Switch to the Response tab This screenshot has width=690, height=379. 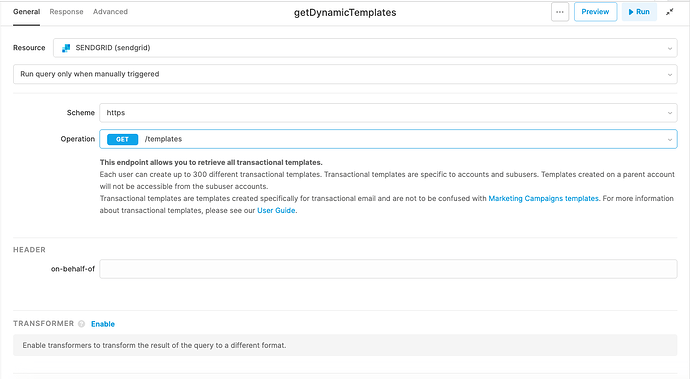coord(66,12)
